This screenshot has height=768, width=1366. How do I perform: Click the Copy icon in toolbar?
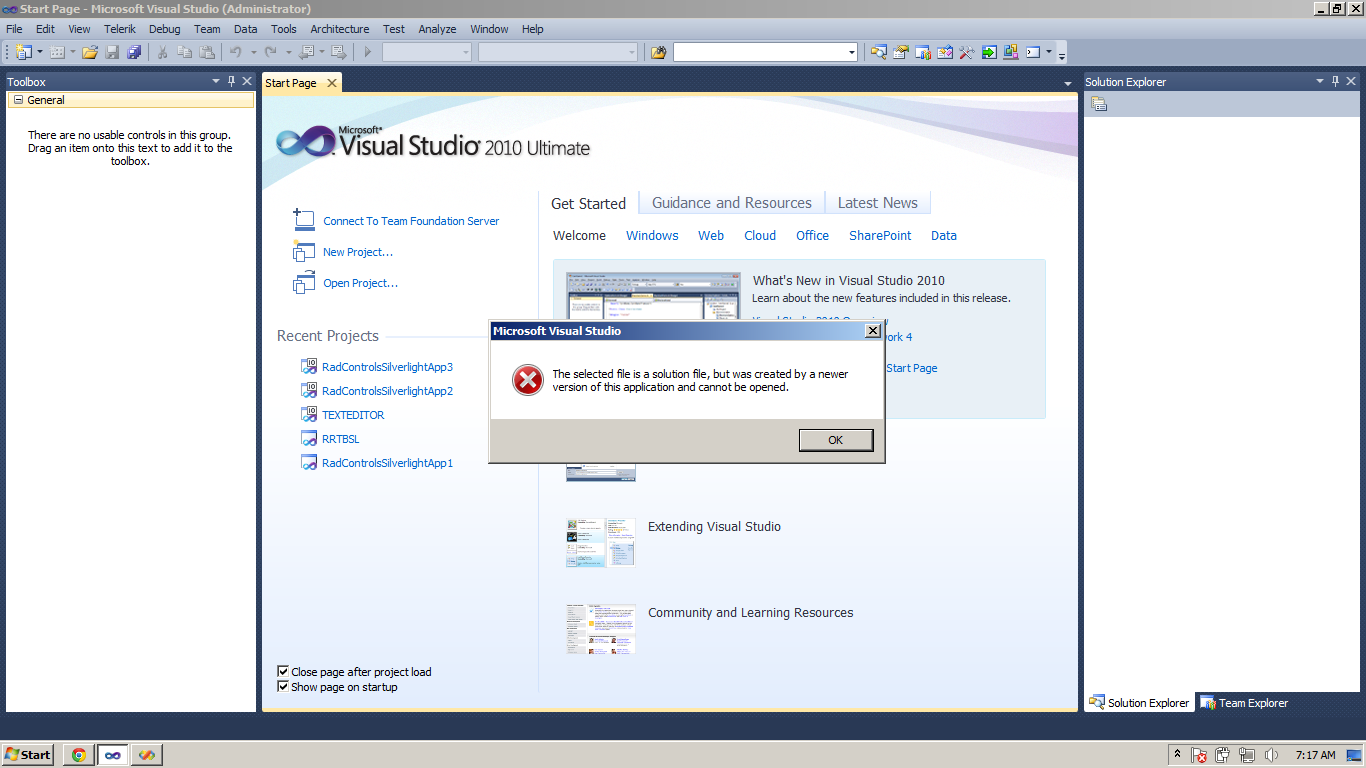[x=185, y=52]
